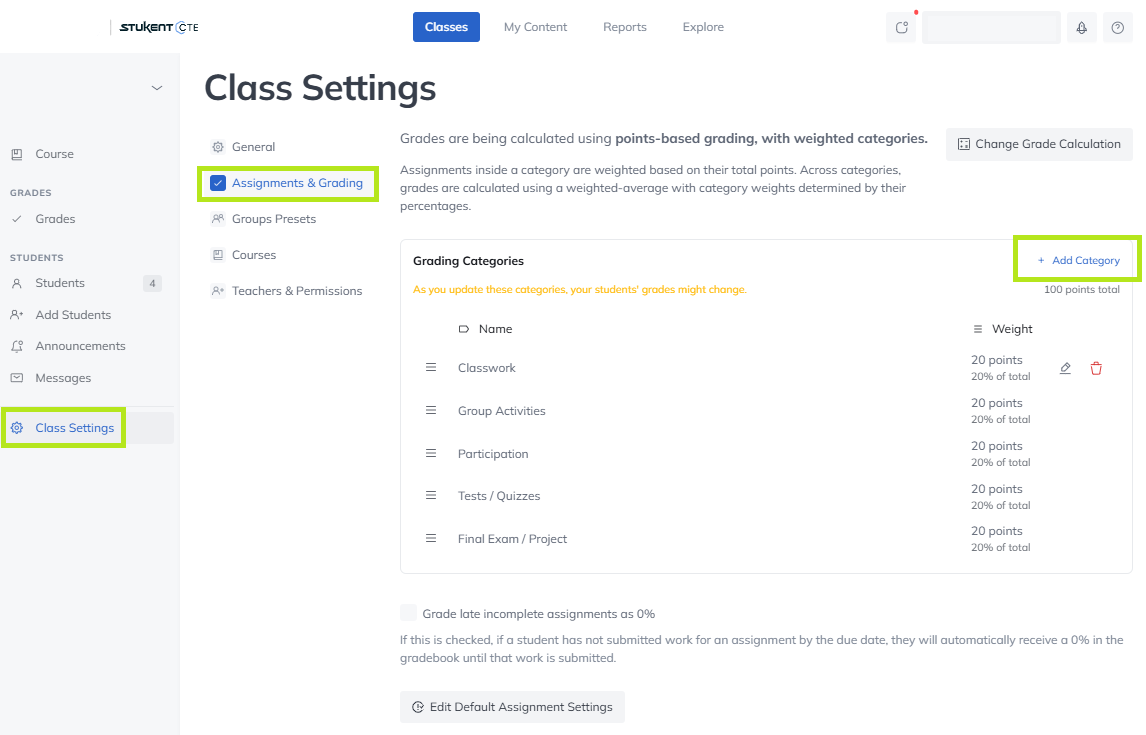Click the drag handle beside Final Exam / Project
This screenshot has height=735, width=1146.
click(431, 538)
